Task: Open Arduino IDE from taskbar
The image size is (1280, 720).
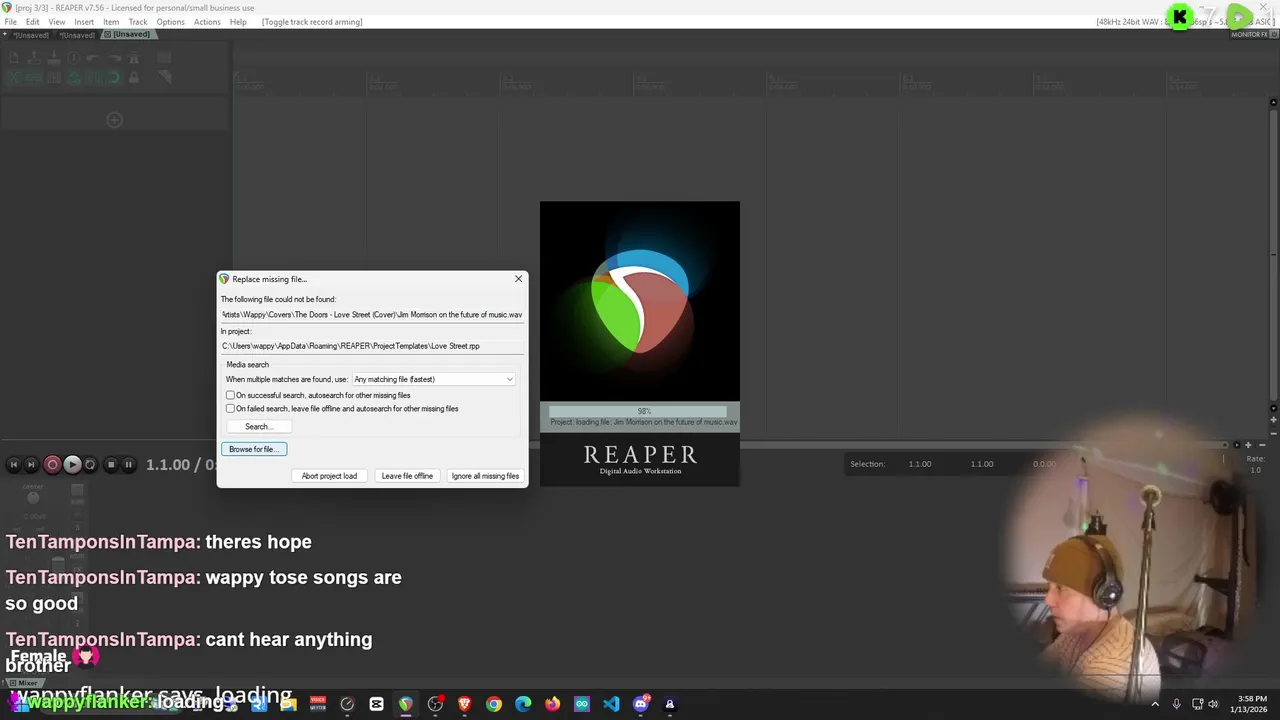Action: (582, 704)
